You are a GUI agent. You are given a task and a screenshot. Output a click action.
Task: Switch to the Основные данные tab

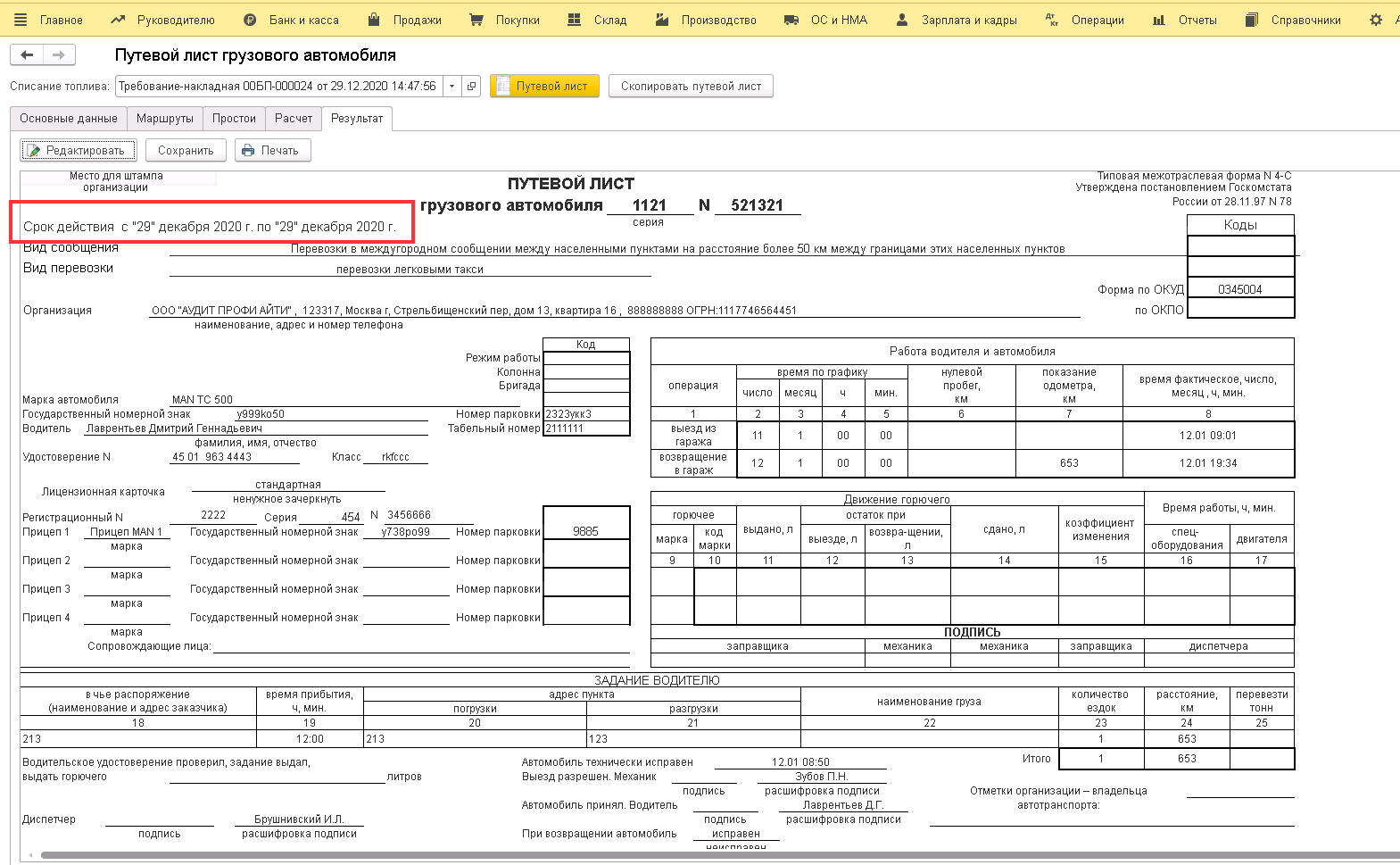point(69,119)
